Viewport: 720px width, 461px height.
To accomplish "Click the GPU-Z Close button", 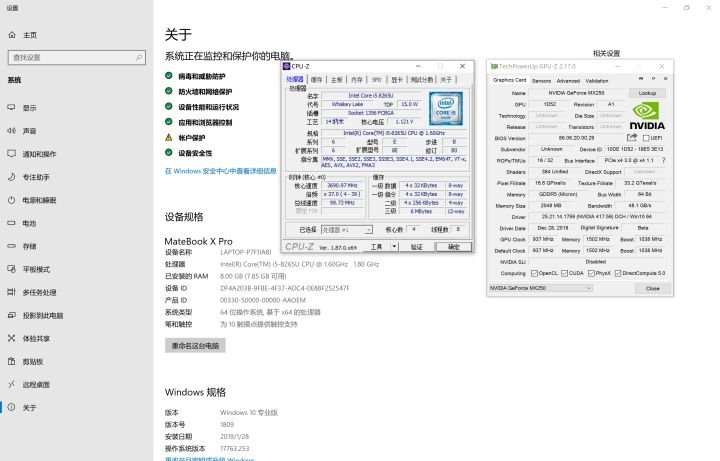I will coord(652,288).
